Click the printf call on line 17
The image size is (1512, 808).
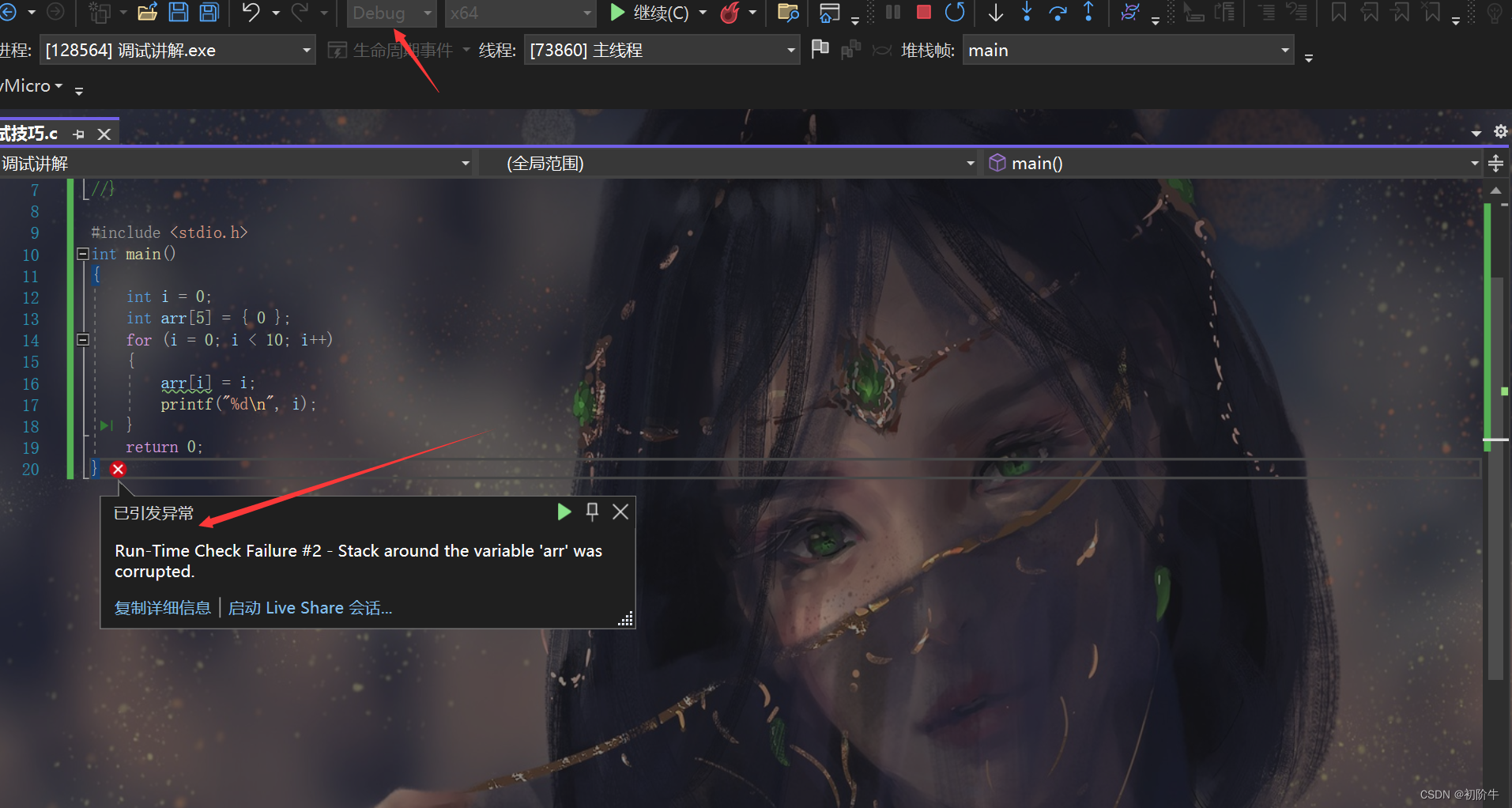pyautogui.click(x=238, y=405)
